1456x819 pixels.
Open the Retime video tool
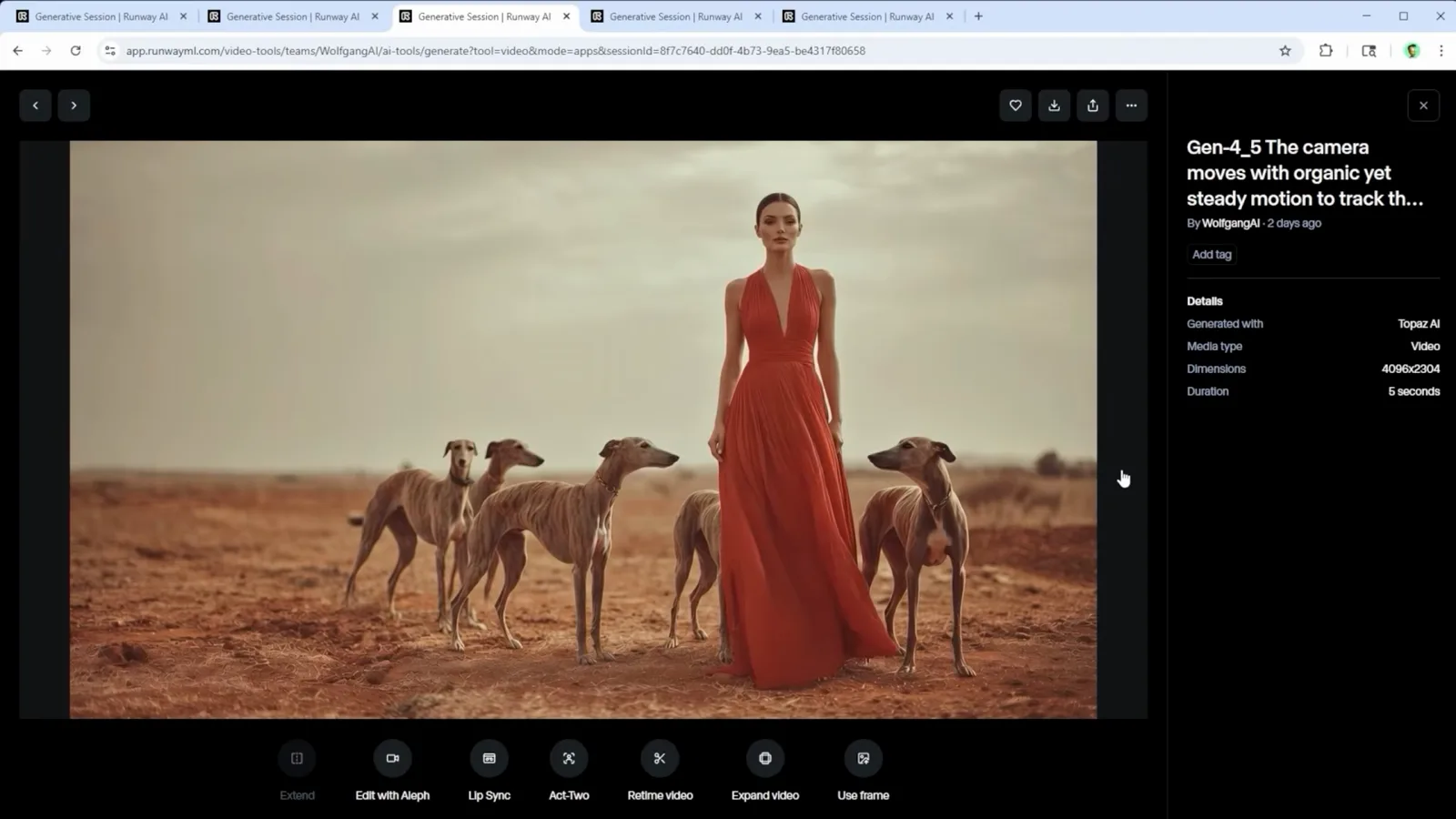[660, 758]
